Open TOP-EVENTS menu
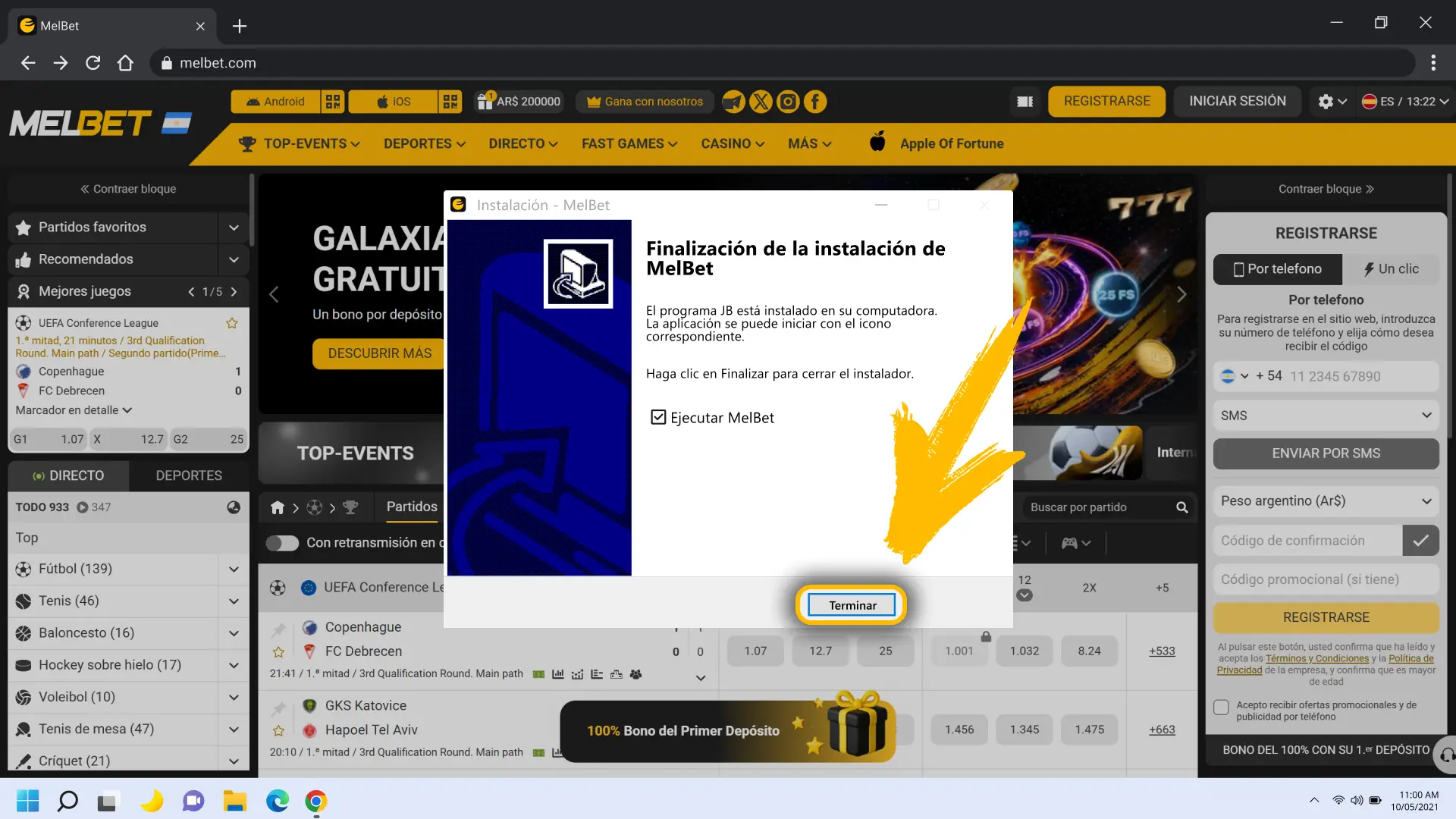1456x819 pixels. pyautogui.click(x=299, y=144)
